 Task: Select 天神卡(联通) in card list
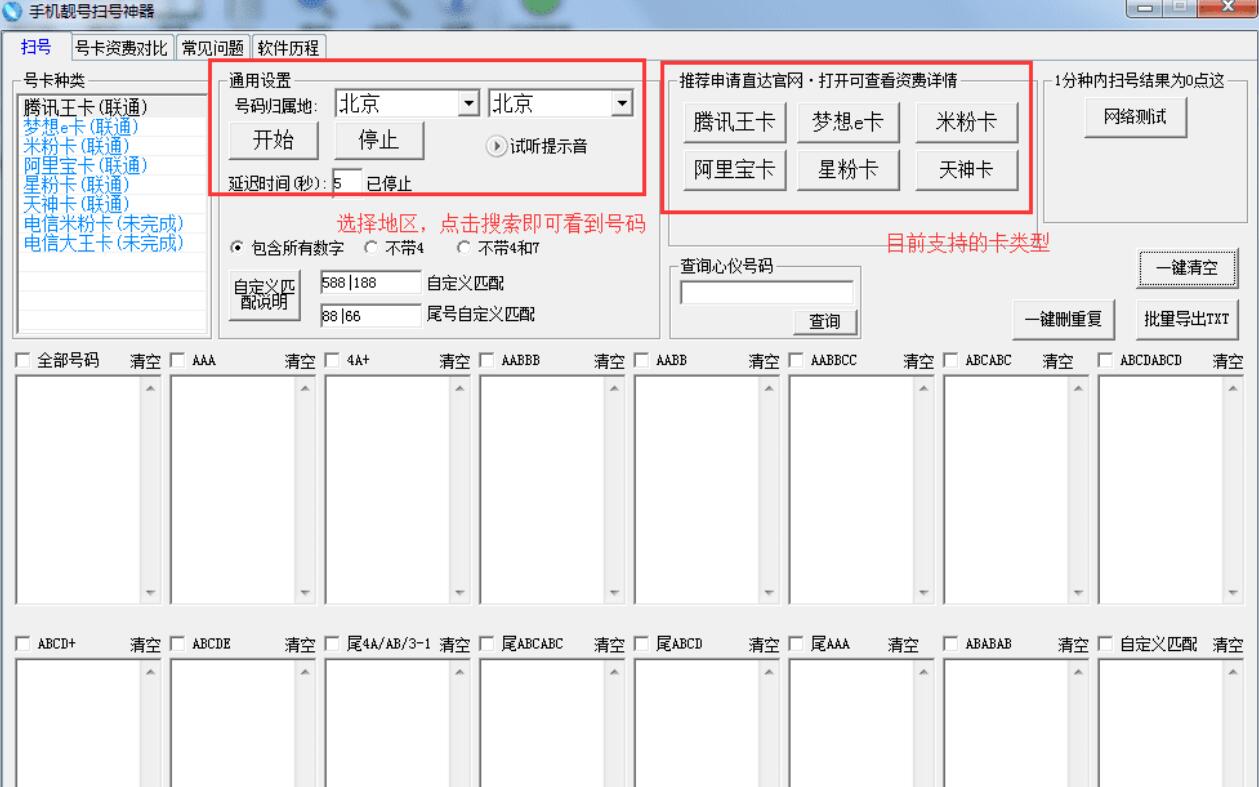tap(111, 203)
